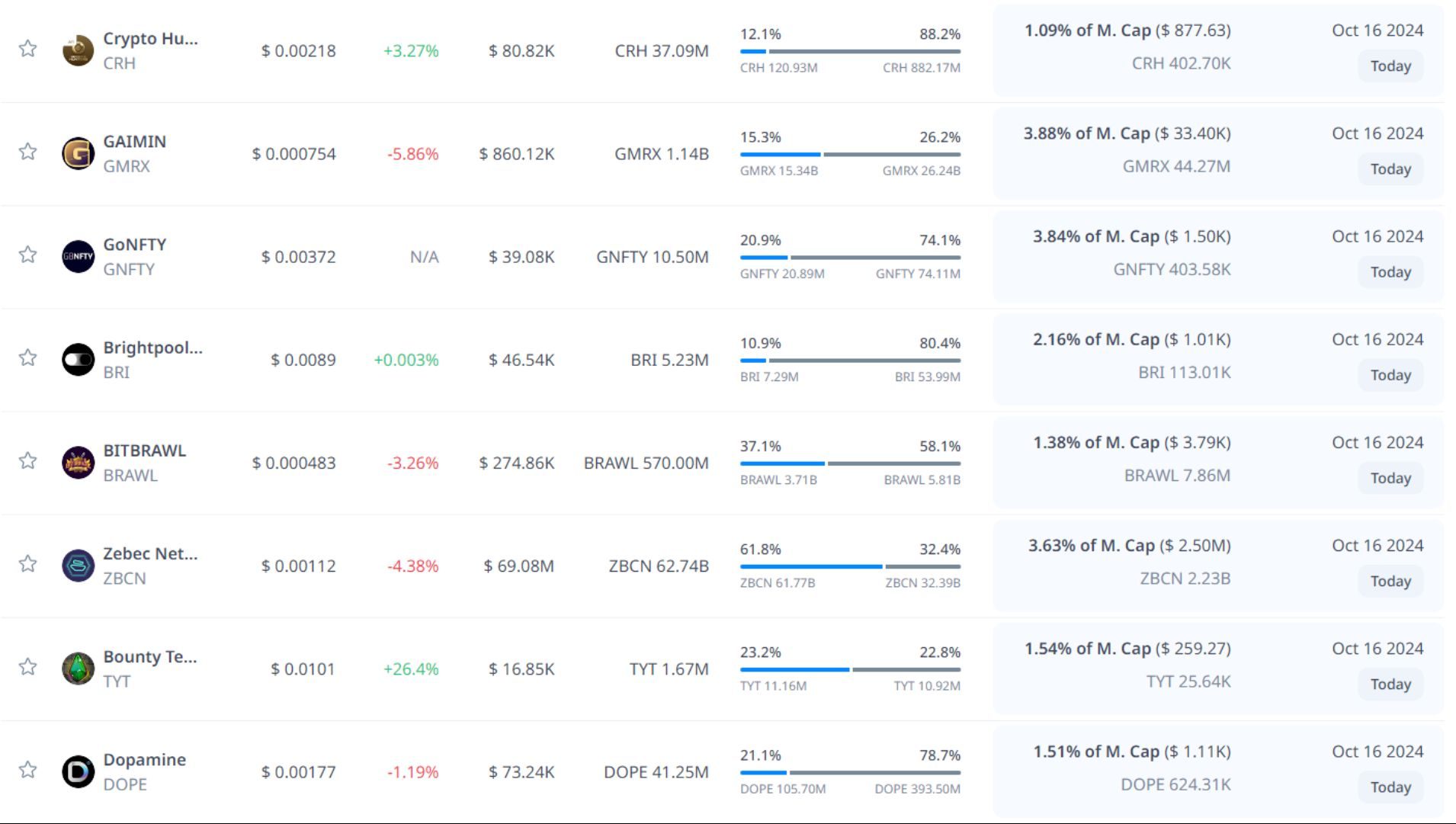
Task: Open the Zebec Network ZBCN logo
Action: (x=78, y=566)
